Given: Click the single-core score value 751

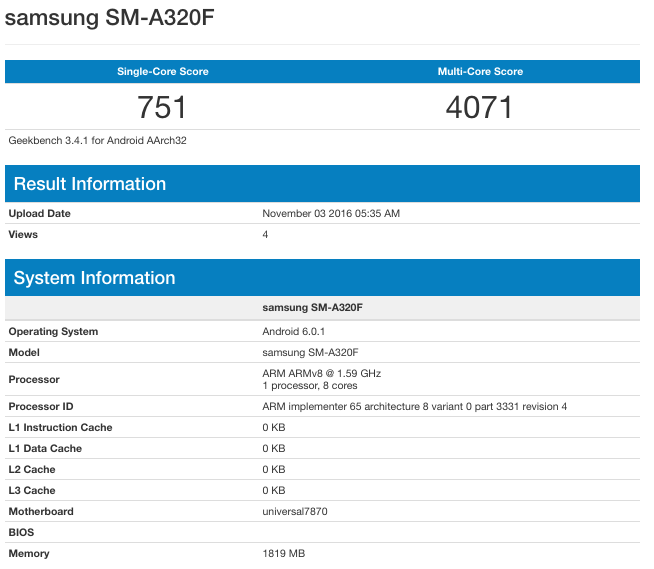Looking at the screenshot, I should click(163, 107).
